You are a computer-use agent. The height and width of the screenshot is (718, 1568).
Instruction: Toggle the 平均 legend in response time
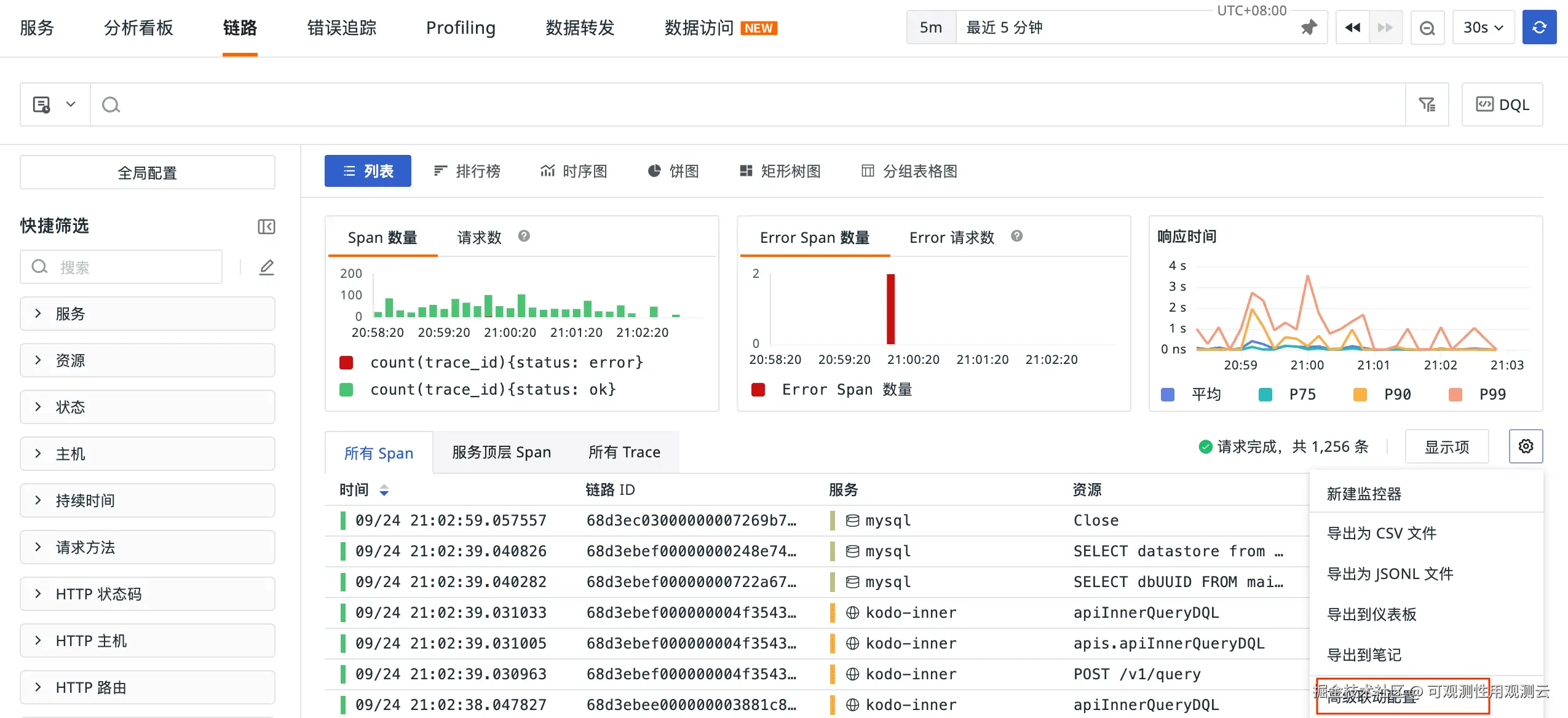[x=1191, y=395]
